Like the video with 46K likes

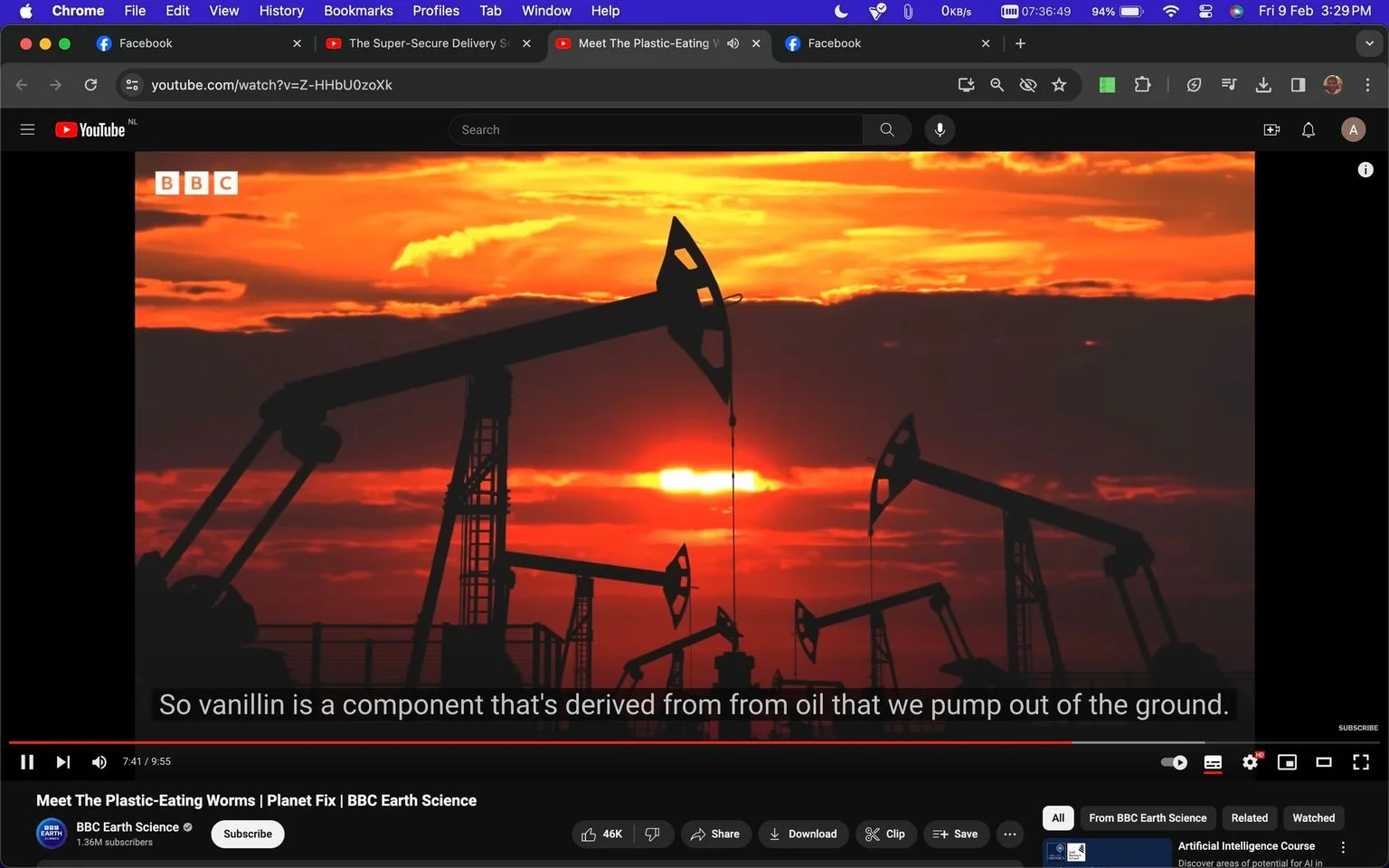(x=602, y=834)
